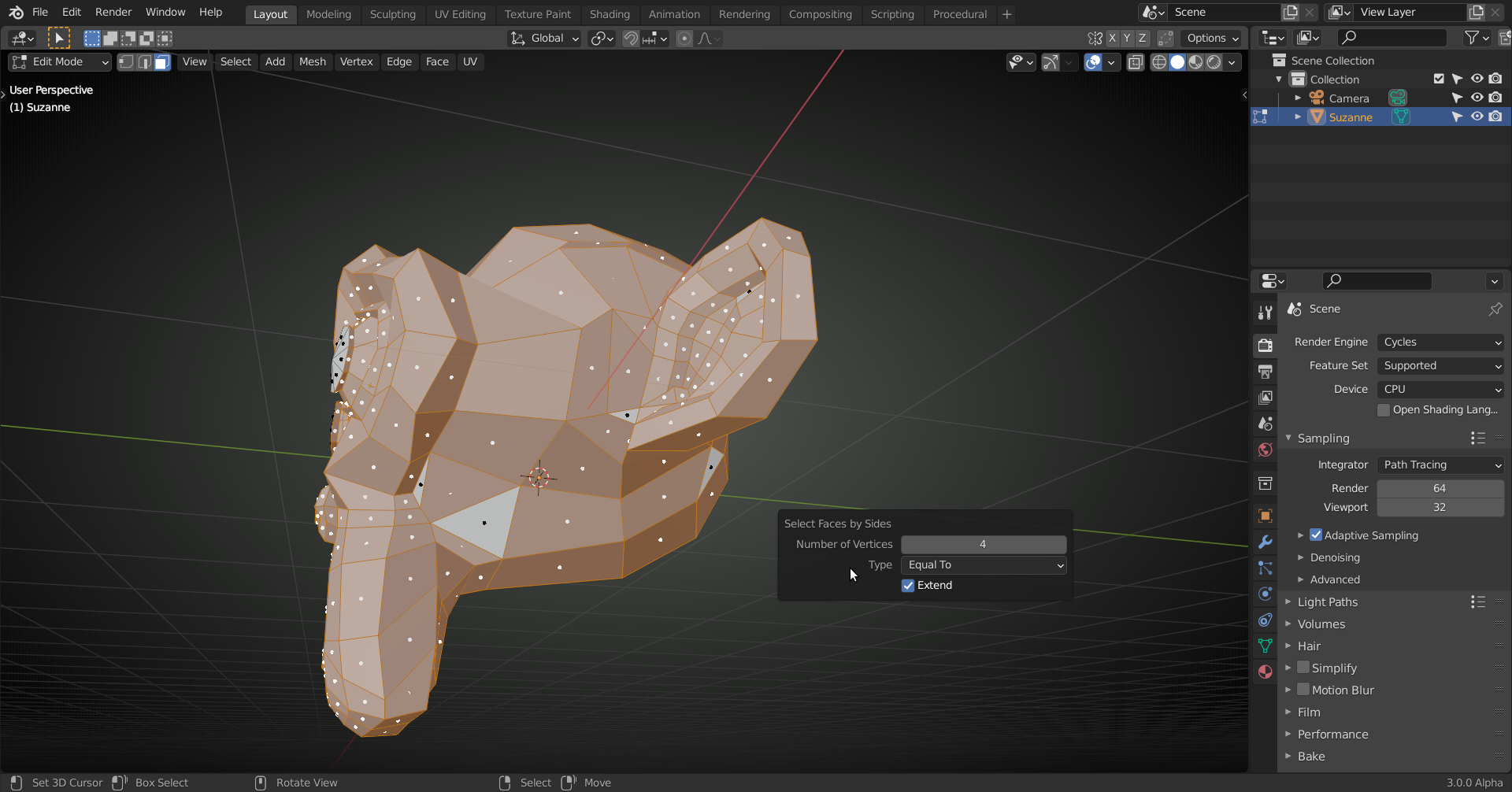The image size is (1512, 792).
Task: Add a new View Layer
Action: click(x=1477, y=13)
